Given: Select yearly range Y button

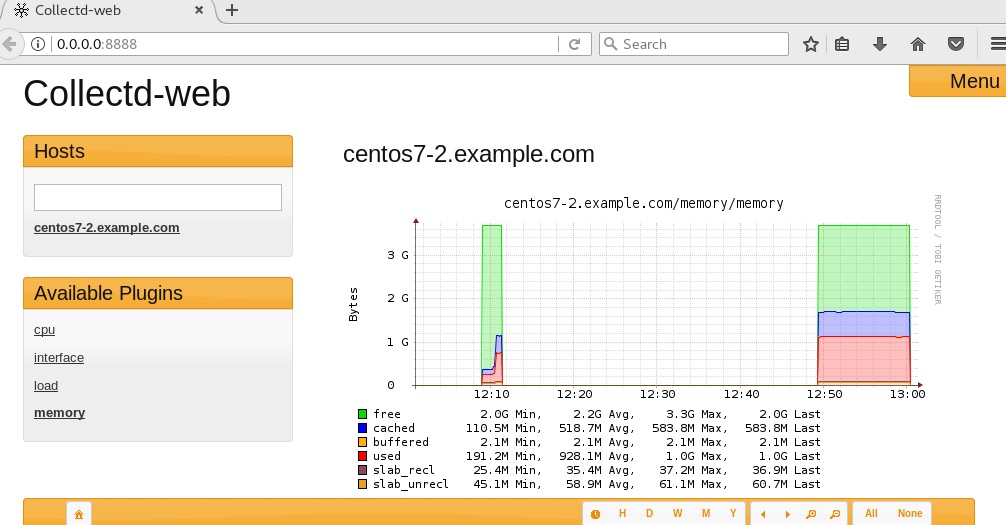Looking at the screenshot, I should click(733, 513).
